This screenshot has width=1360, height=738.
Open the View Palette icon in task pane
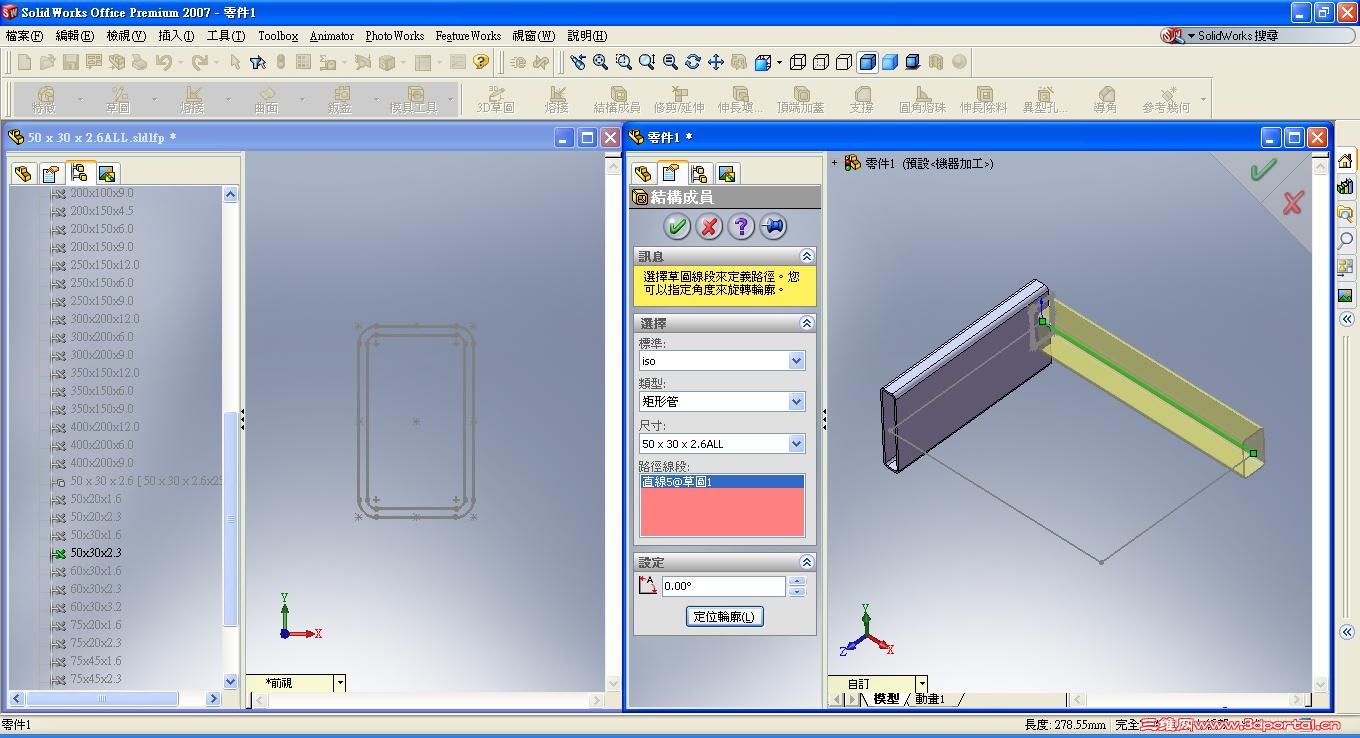(1346, 267)
